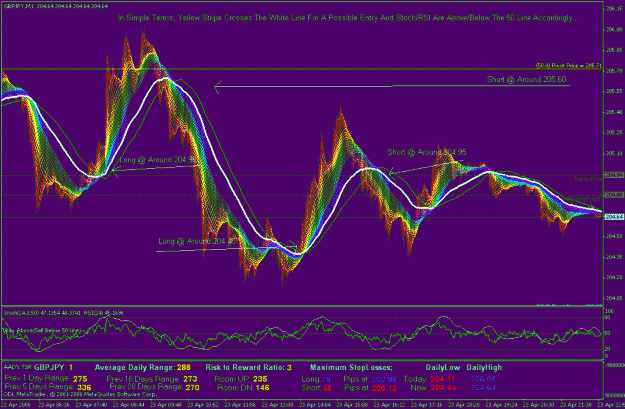Click the Risk to Reward Ratio label
625x409 pixels.
pos(245,368)
